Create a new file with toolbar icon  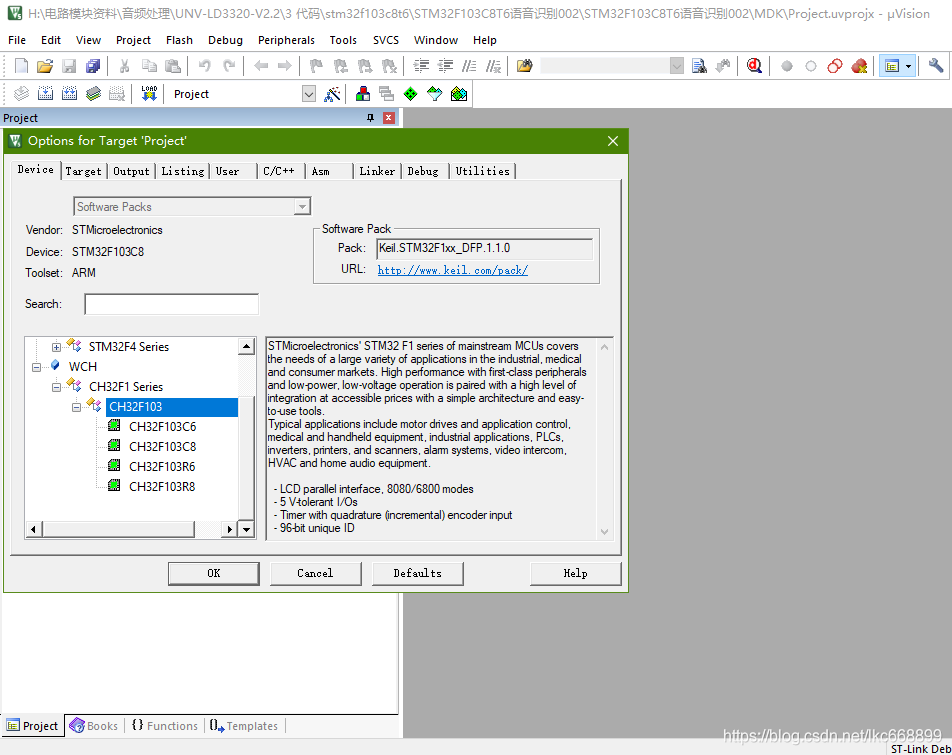[21, 66]
